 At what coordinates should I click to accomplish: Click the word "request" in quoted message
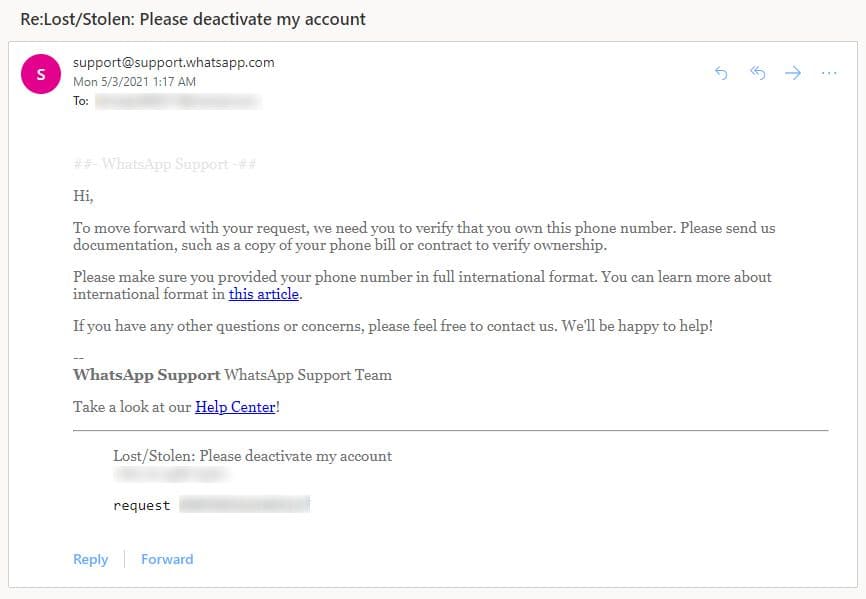click(141, 506)
